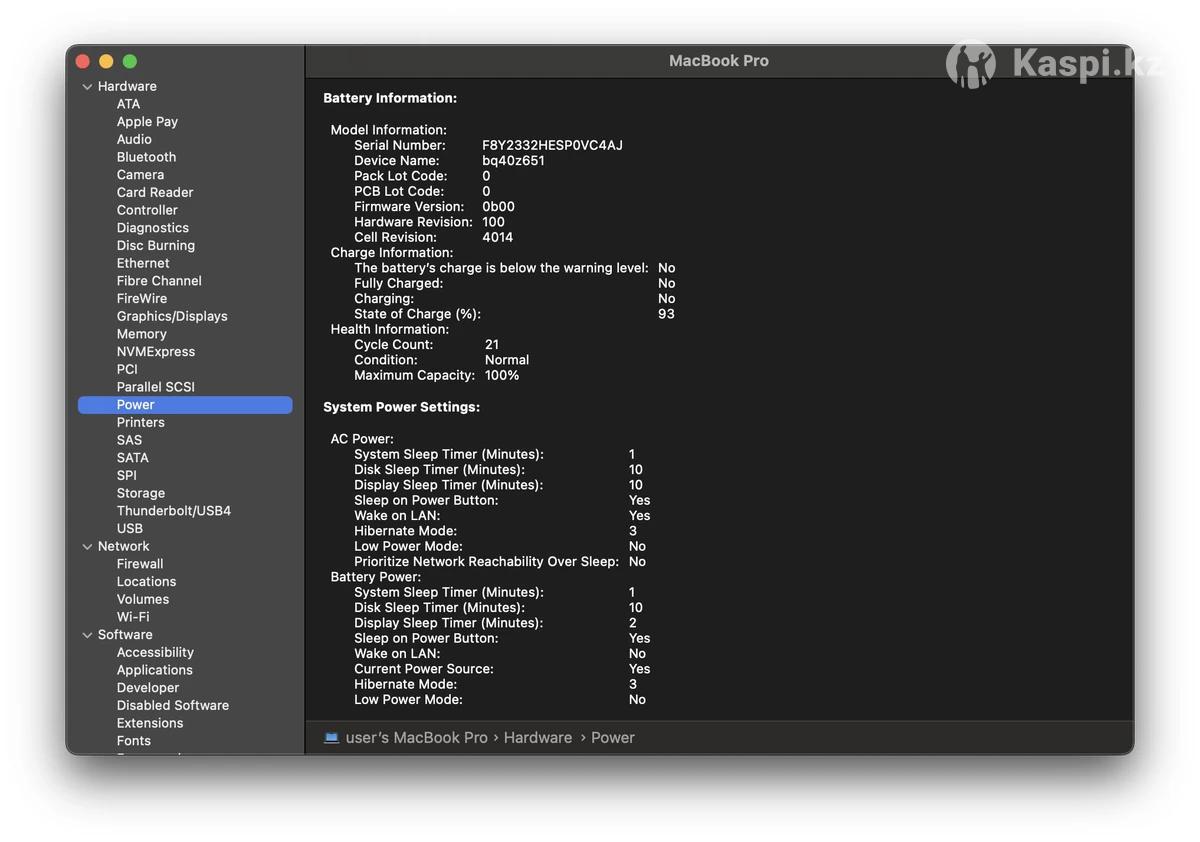Screen dimensions: 1200x842
Task: Open Thunderbolt/USB4 details
Action: [173, 511]
